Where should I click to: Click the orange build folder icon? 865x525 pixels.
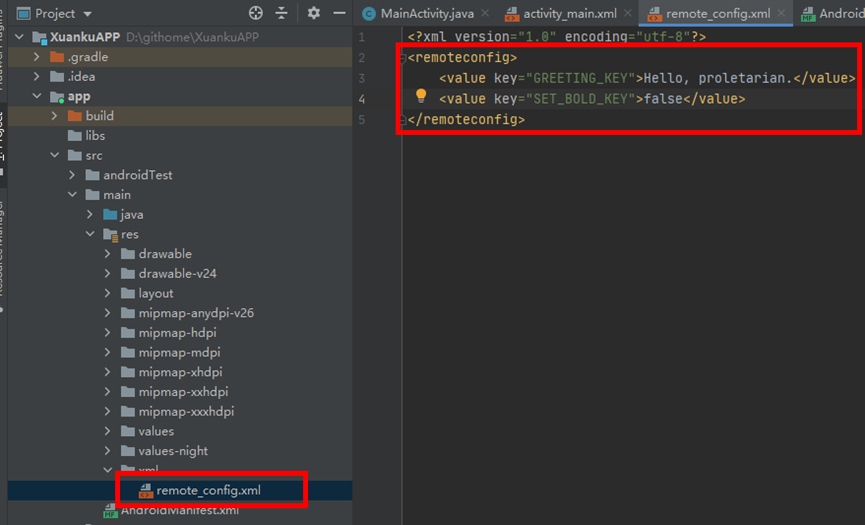pyautogui.click(x=76, y=116)
